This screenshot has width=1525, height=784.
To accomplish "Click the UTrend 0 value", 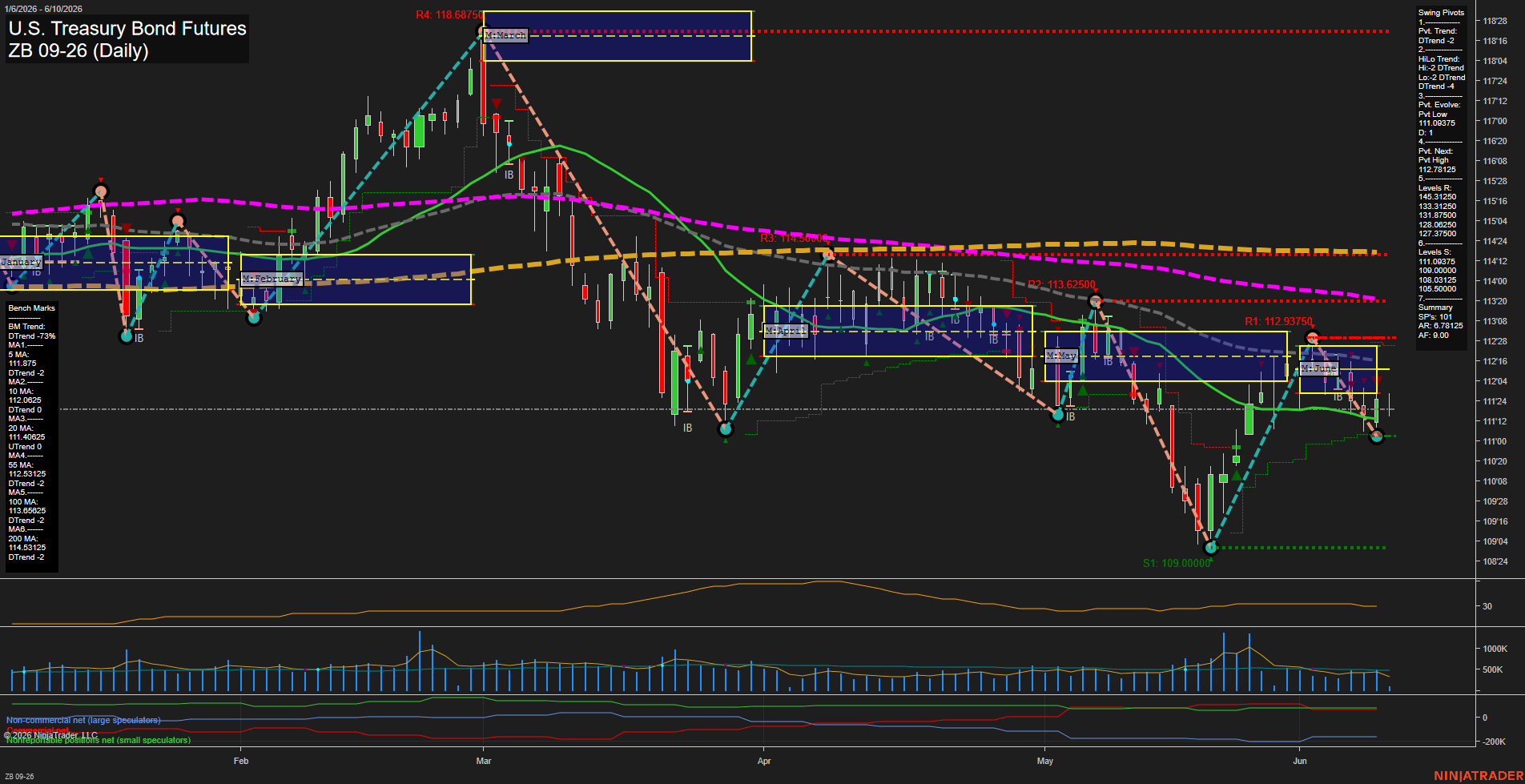I will tap(25, 447).
